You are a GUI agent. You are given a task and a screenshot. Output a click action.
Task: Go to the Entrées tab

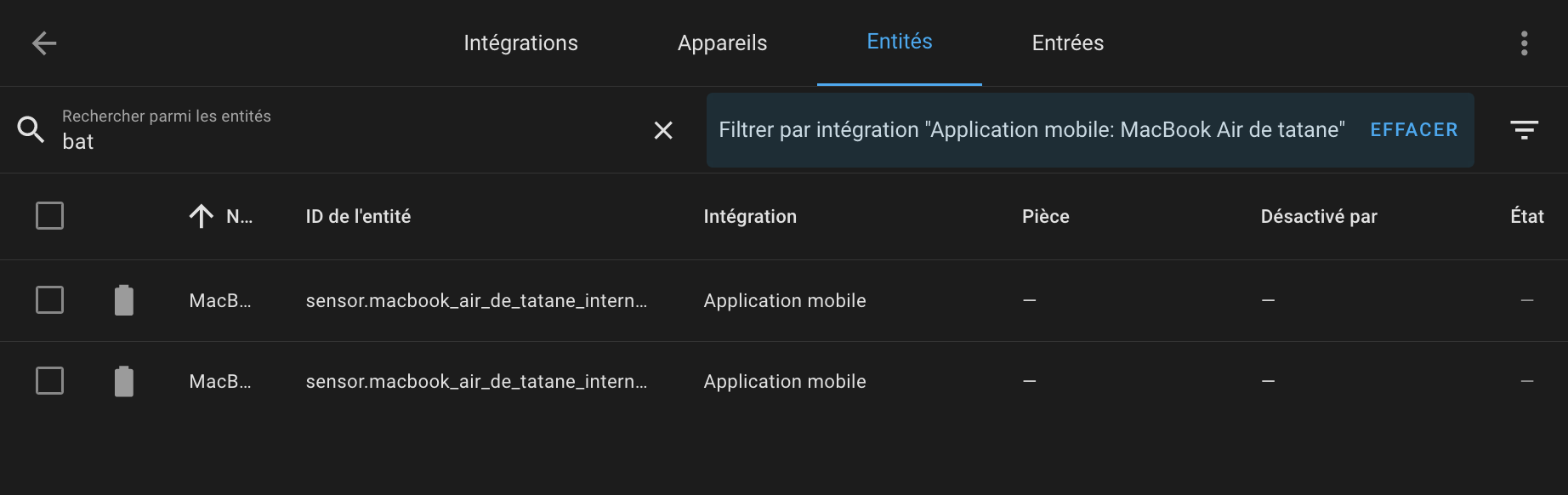pos(1068,43)
